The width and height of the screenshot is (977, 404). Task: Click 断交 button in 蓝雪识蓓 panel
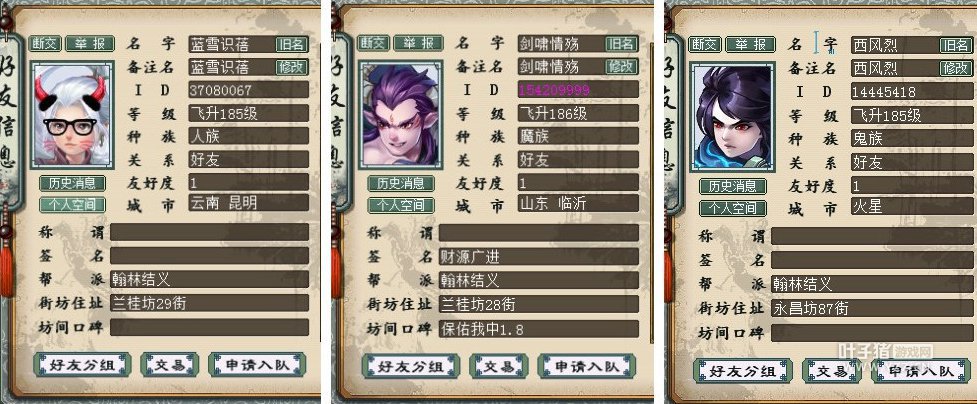(45, 44)
